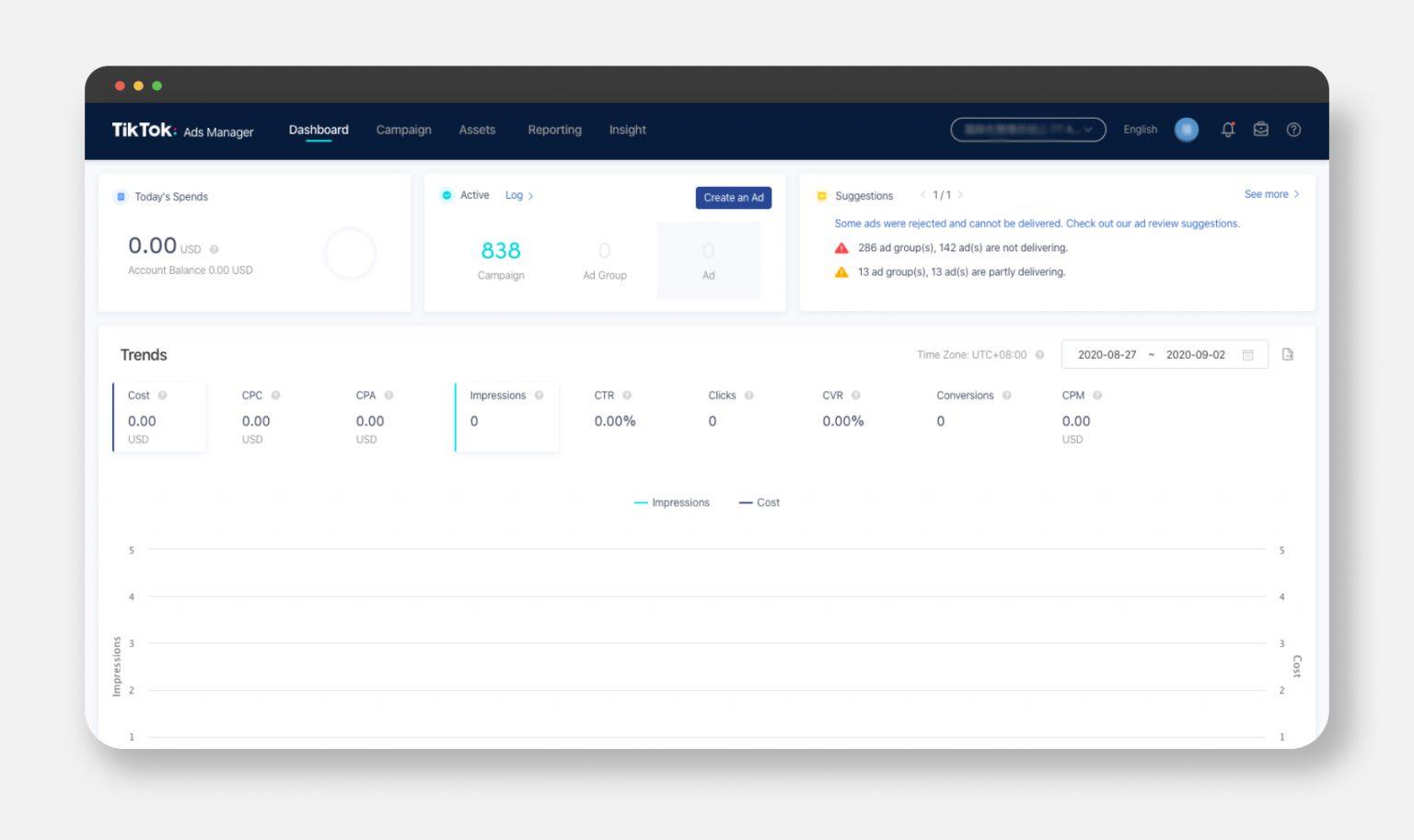Open the inbox messages icon

coord(1260,130)
